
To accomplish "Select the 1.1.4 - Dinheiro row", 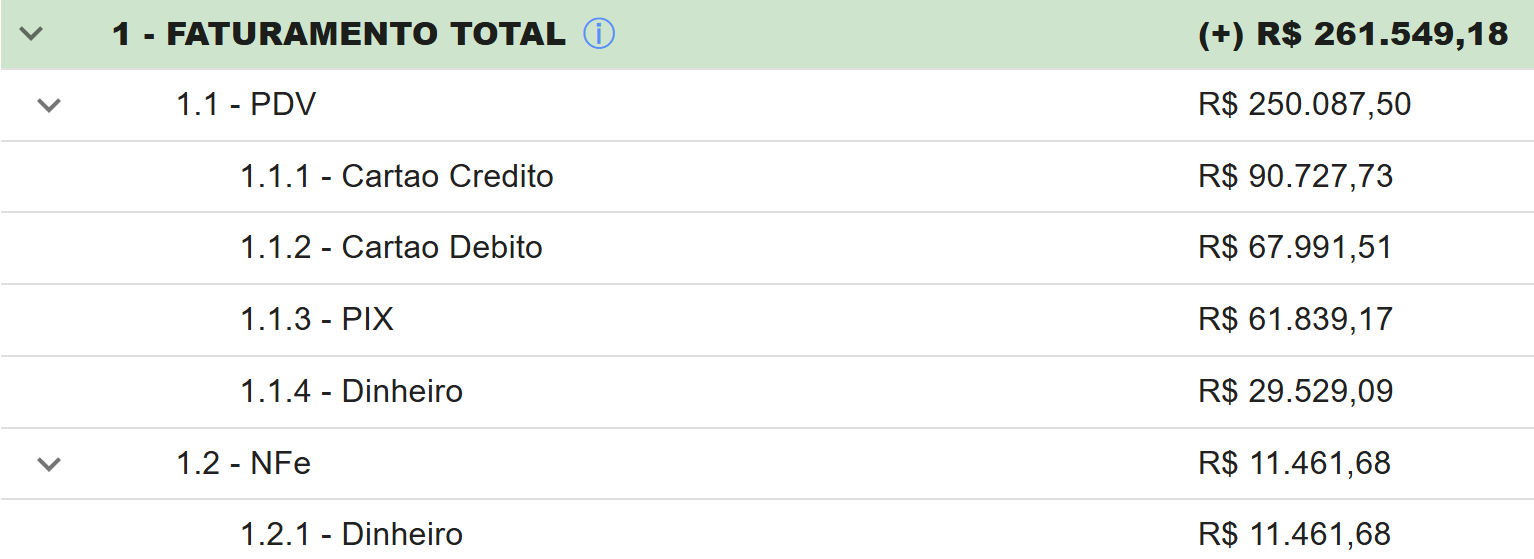I will (x=351, y=390).
